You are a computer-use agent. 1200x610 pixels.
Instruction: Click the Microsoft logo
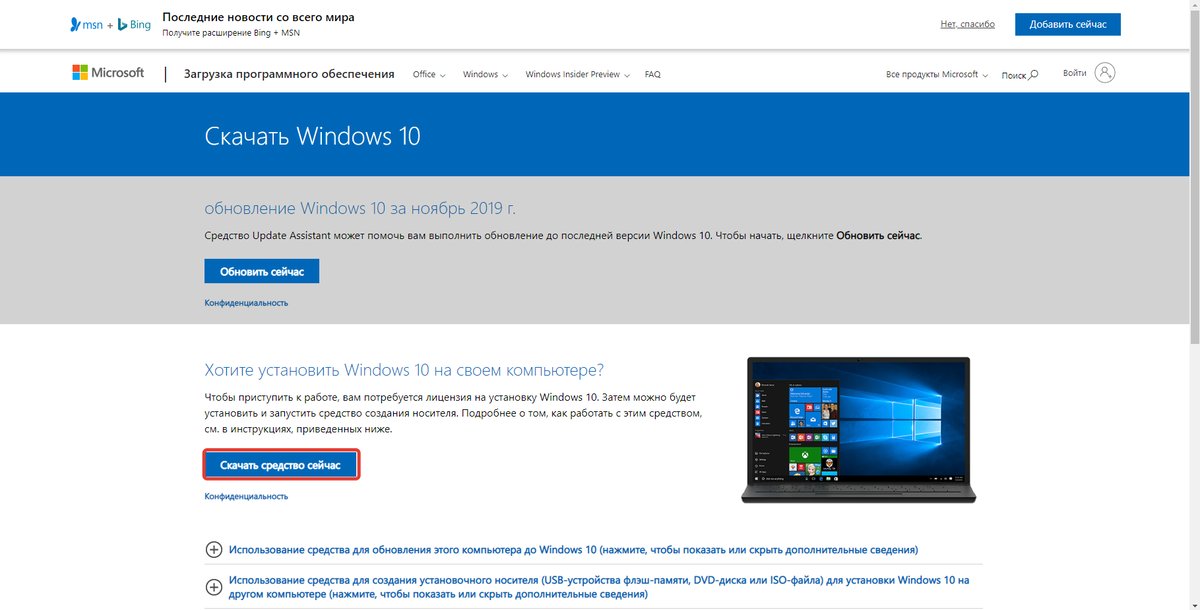point(108,73)
